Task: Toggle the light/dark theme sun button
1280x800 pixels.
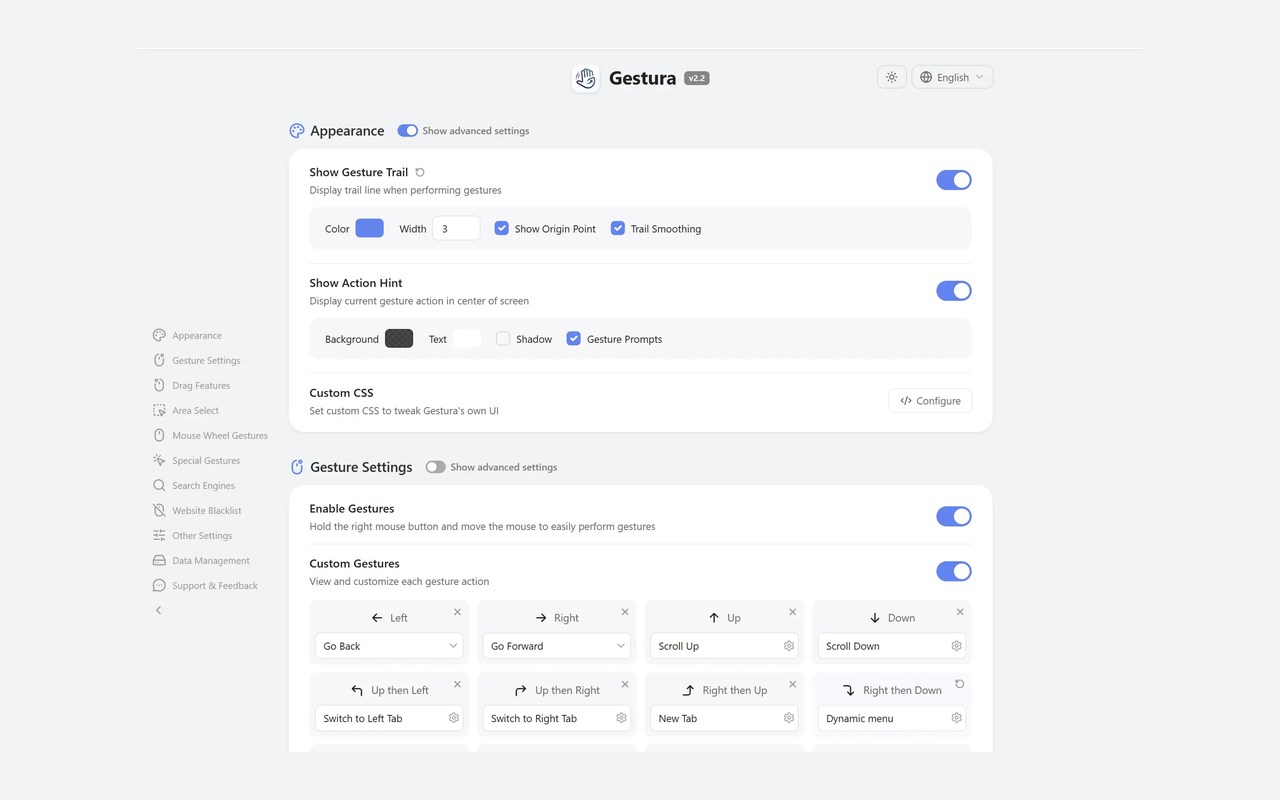Action: [x=891, y=77]
